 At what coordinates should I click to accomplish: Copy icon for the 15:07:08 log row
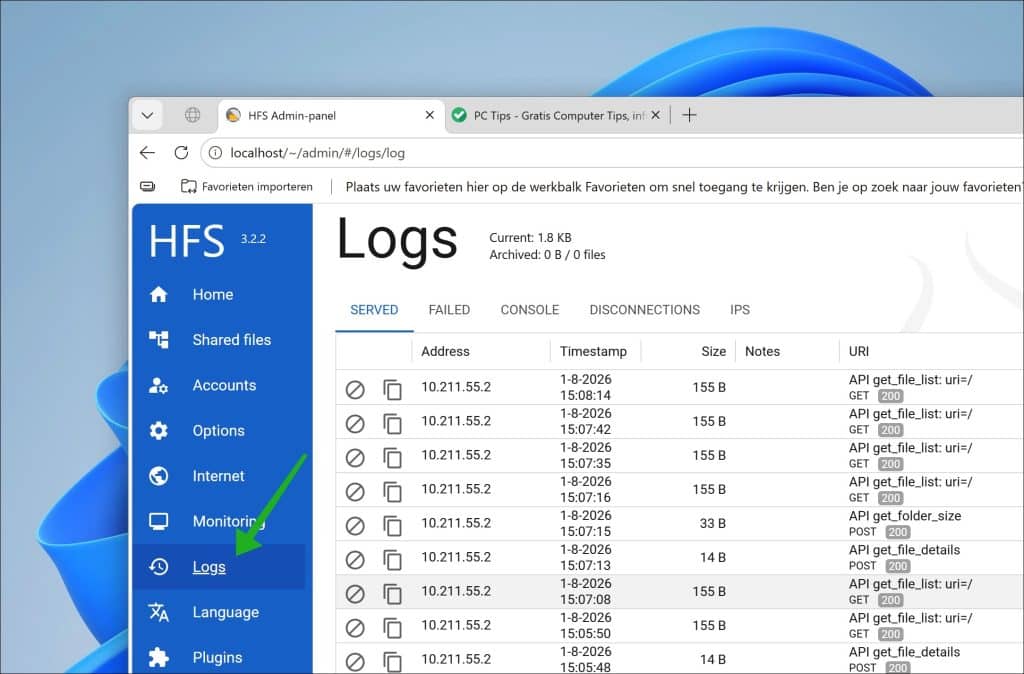click(x=392, y=594)
